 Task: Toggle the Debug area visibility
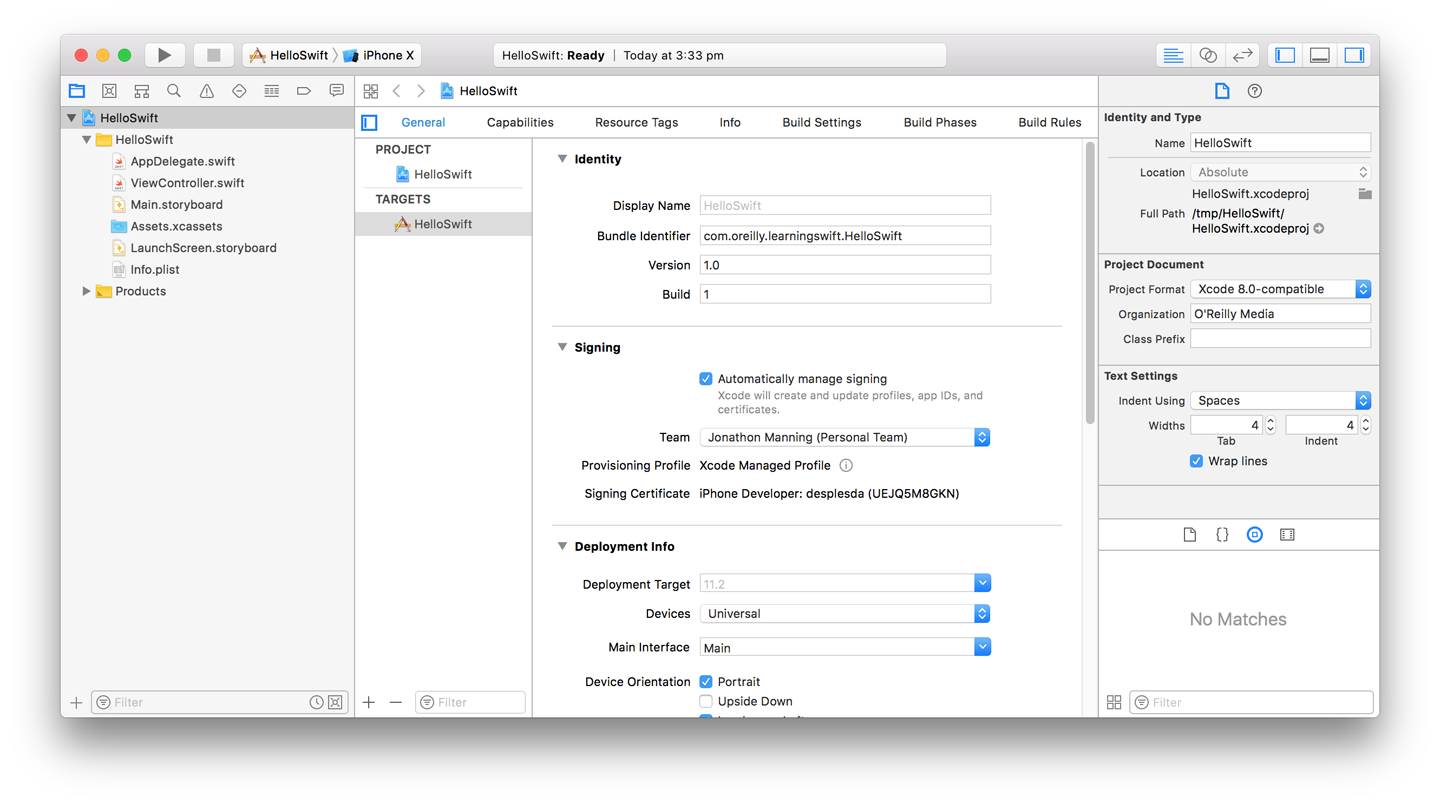tap(1320, 55)
